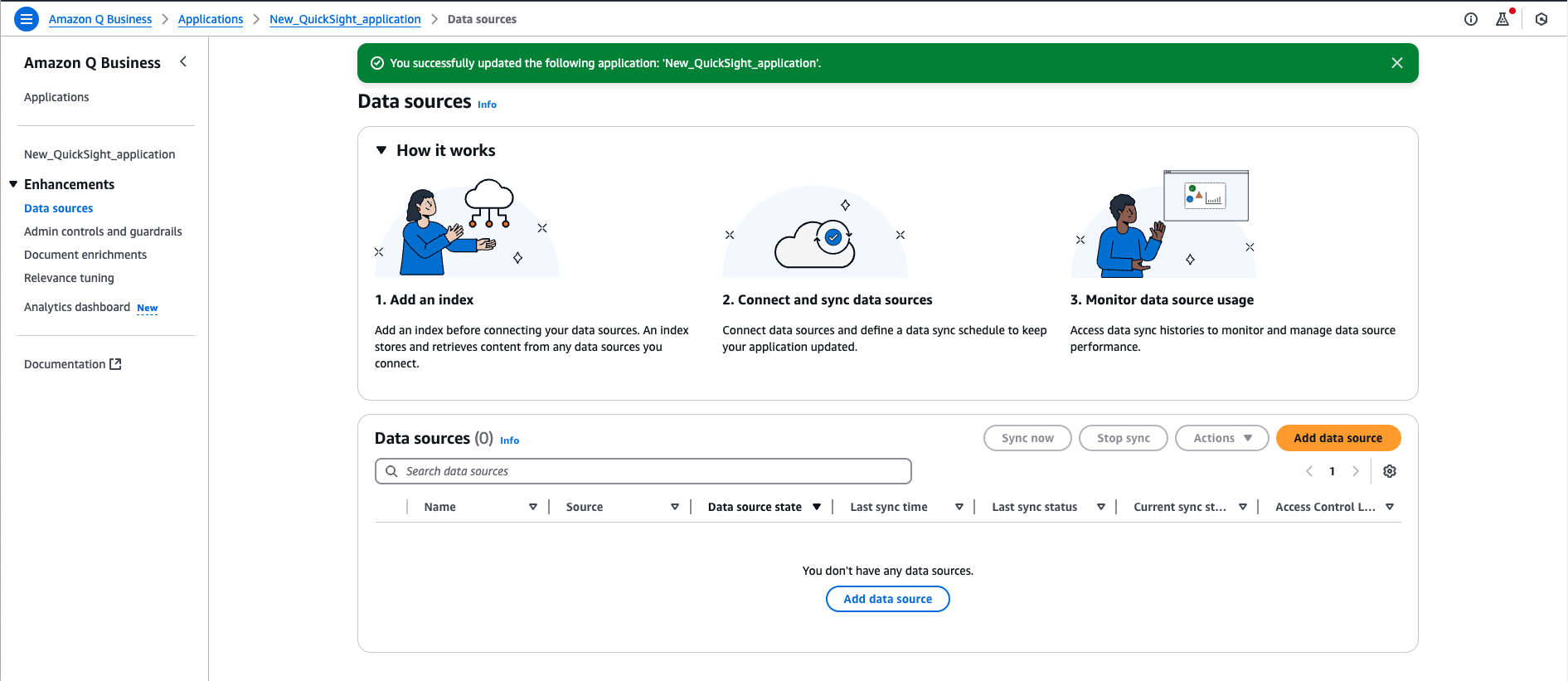The image size is (1568, 681).
Task: Sort by Last sync status column
Action: coord(1101,507)
